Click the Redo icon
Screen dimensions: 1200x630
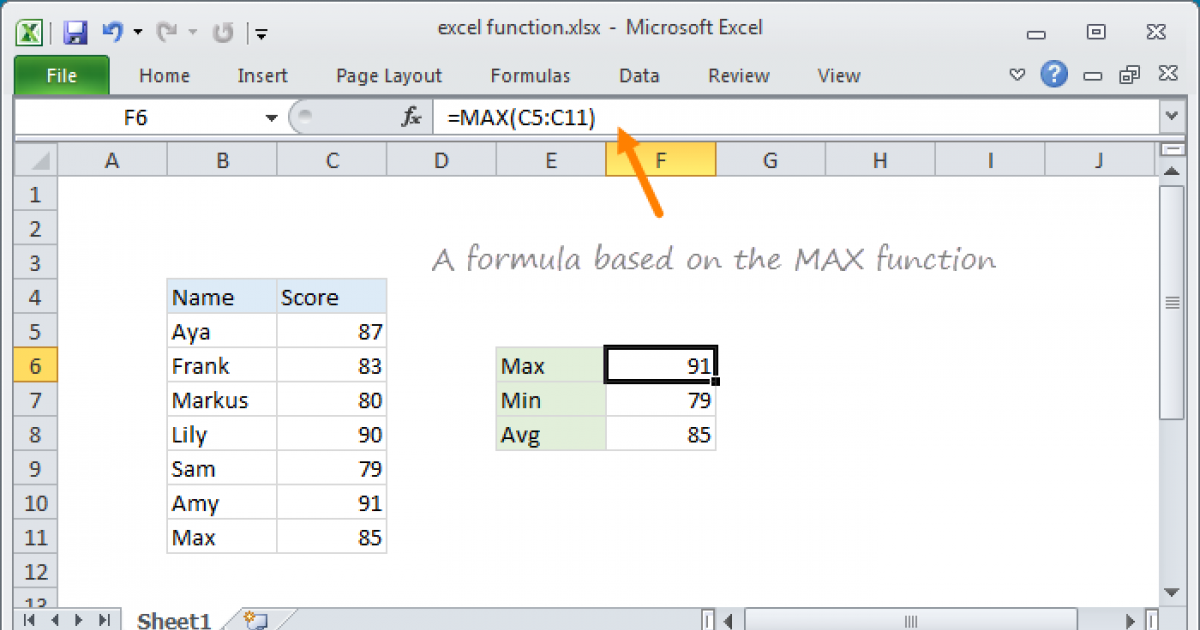pyautogui.click(x=168, y=31)
